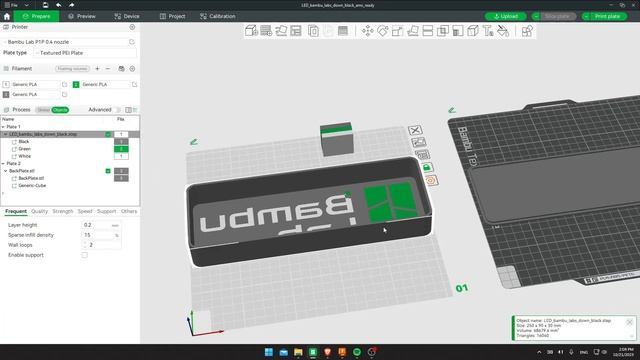Image resolution: width=640 pixels, height=360 pixels.
Task: Open the Mesh boolean tool
Action: point(443,31)
